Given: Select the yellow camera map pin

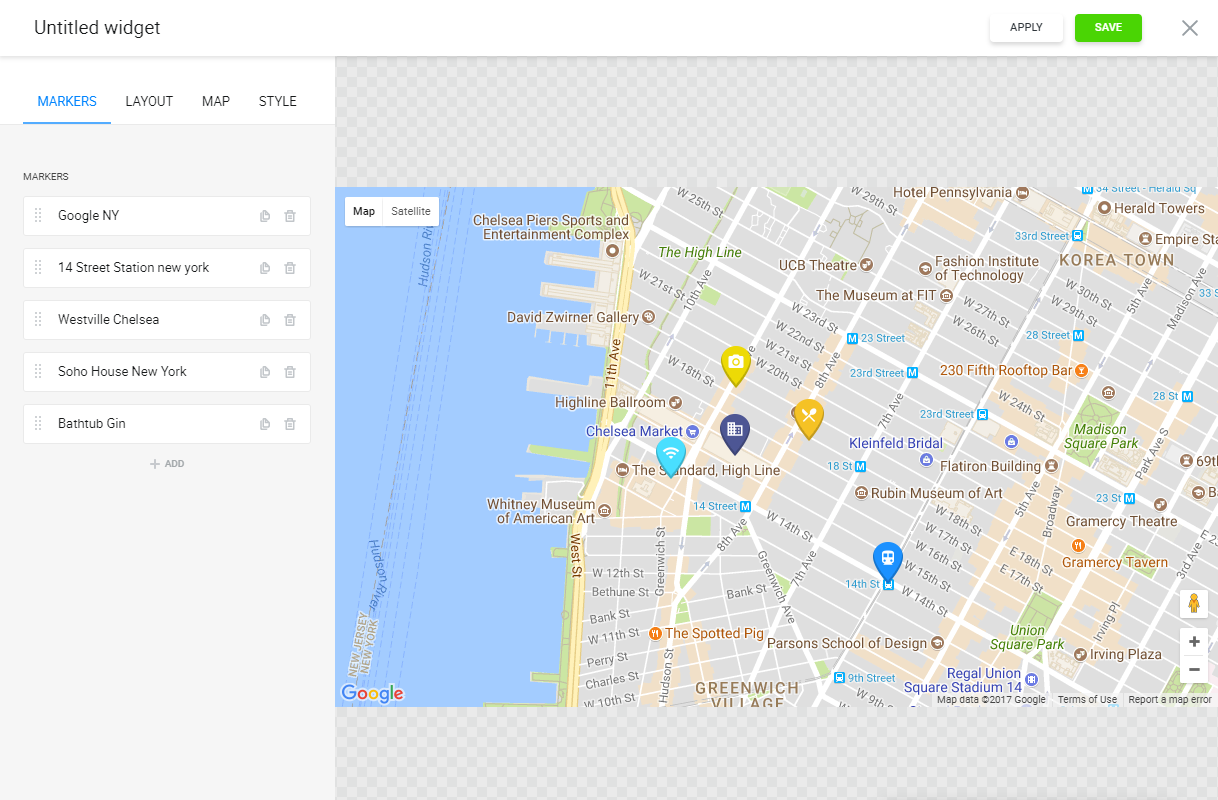Looking at the screenshot, I should click(736, 366).
